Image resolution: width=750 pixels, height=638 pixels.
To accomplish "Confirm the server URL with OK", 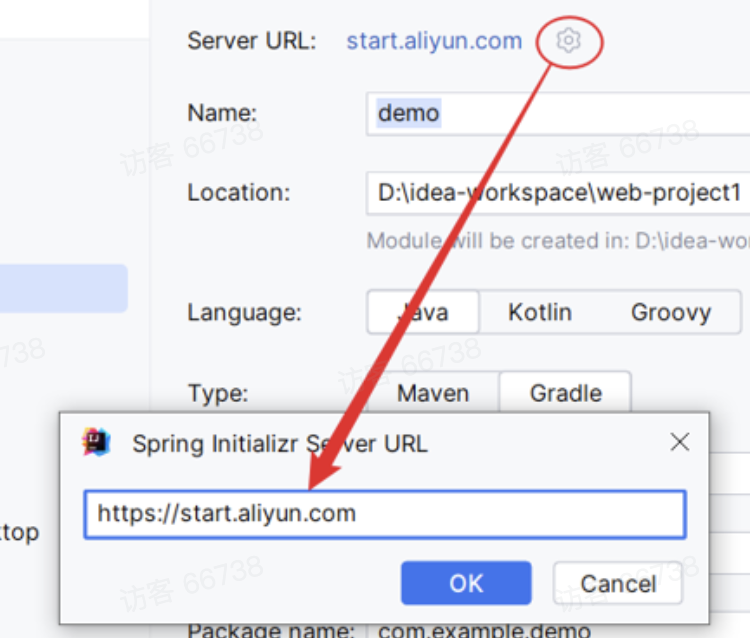I will coord(466,583).
